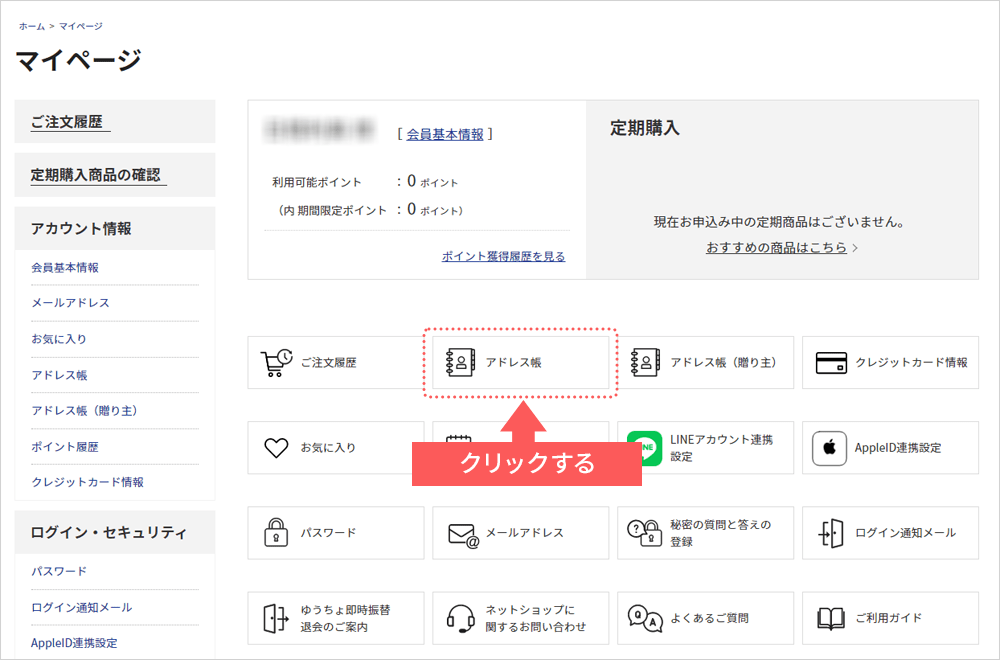
Task: Click the shopping cart order history icon
Action: pyautogui.click(x=276, y=362)
